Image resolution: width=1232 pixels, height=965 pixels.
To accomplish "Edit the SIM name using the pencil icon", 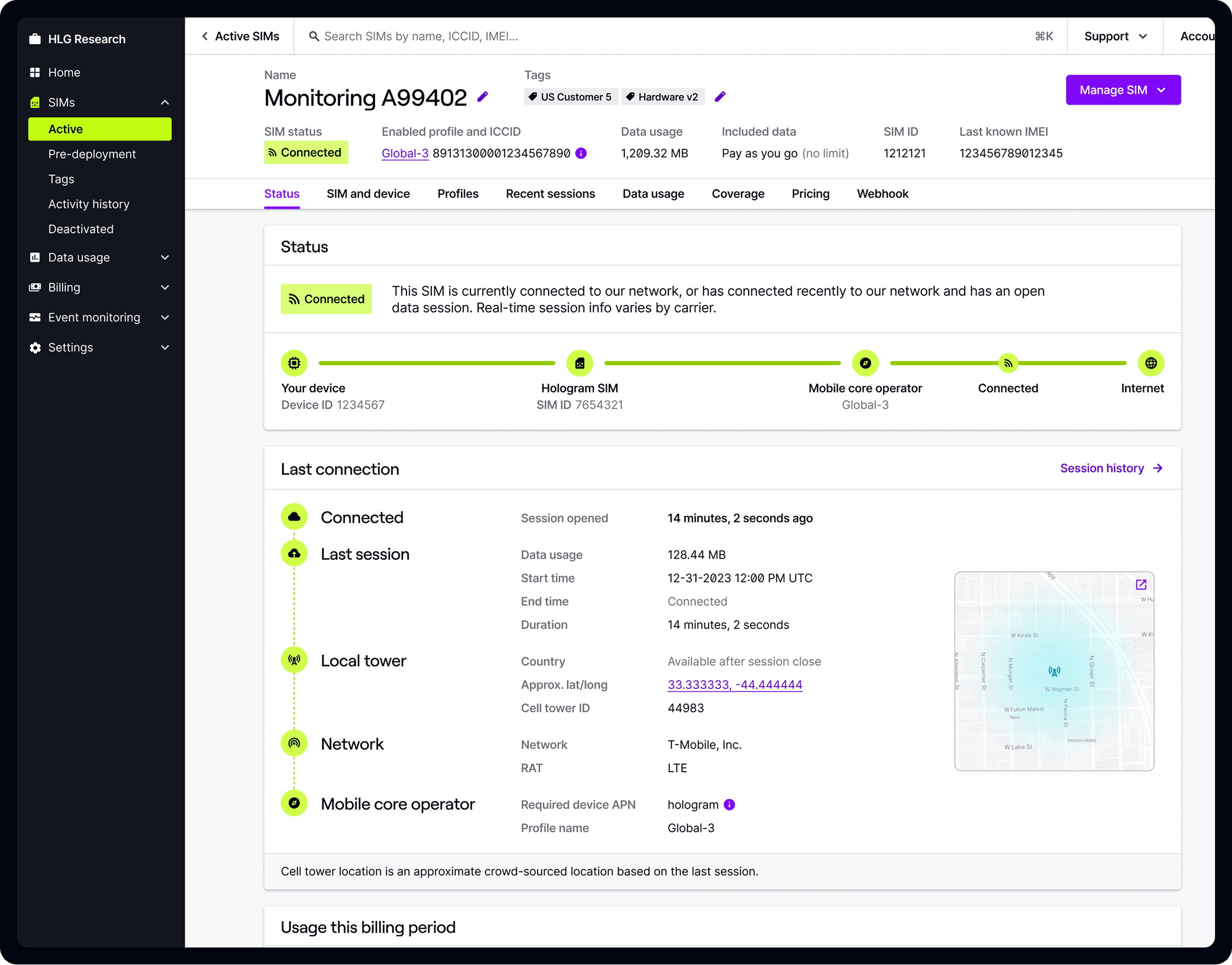I will [482, 97].
